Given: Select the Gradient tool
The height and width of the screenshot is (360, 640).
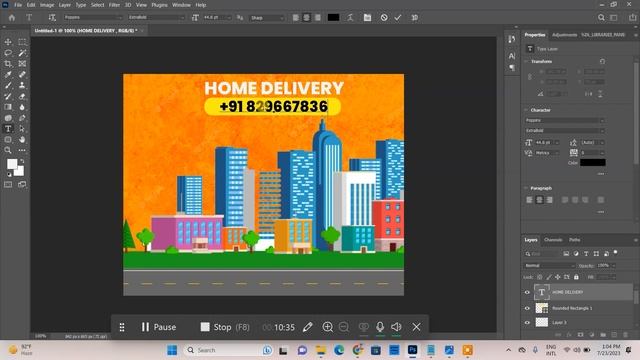Looking at the screenshot, I should pos(8,107).
